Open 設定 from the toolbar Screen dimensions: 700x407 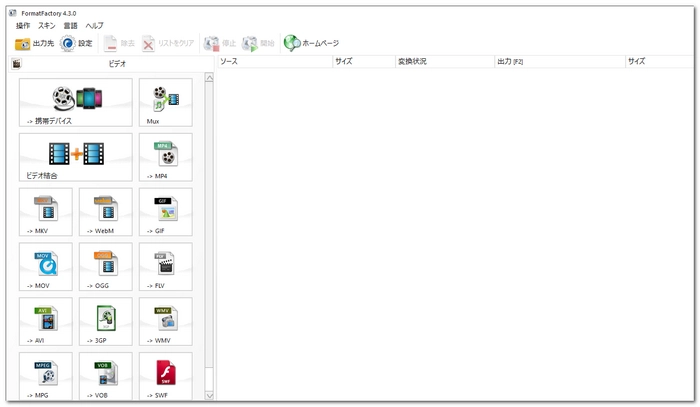(77, 43)
